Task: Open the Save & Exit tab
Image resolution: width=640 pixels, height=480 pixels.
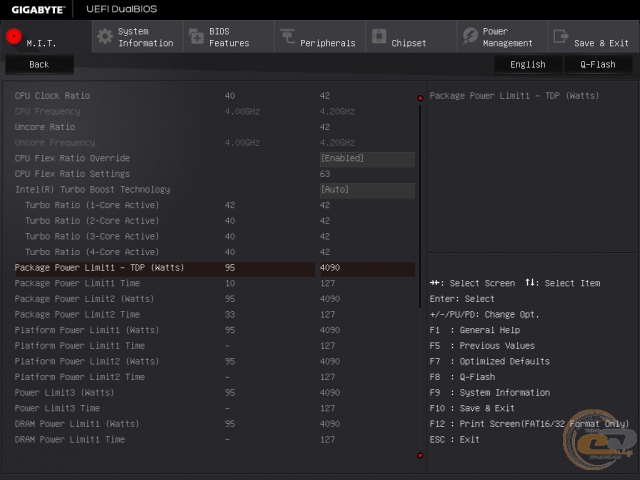Action: pyautogui.click(x=594, y=37)
